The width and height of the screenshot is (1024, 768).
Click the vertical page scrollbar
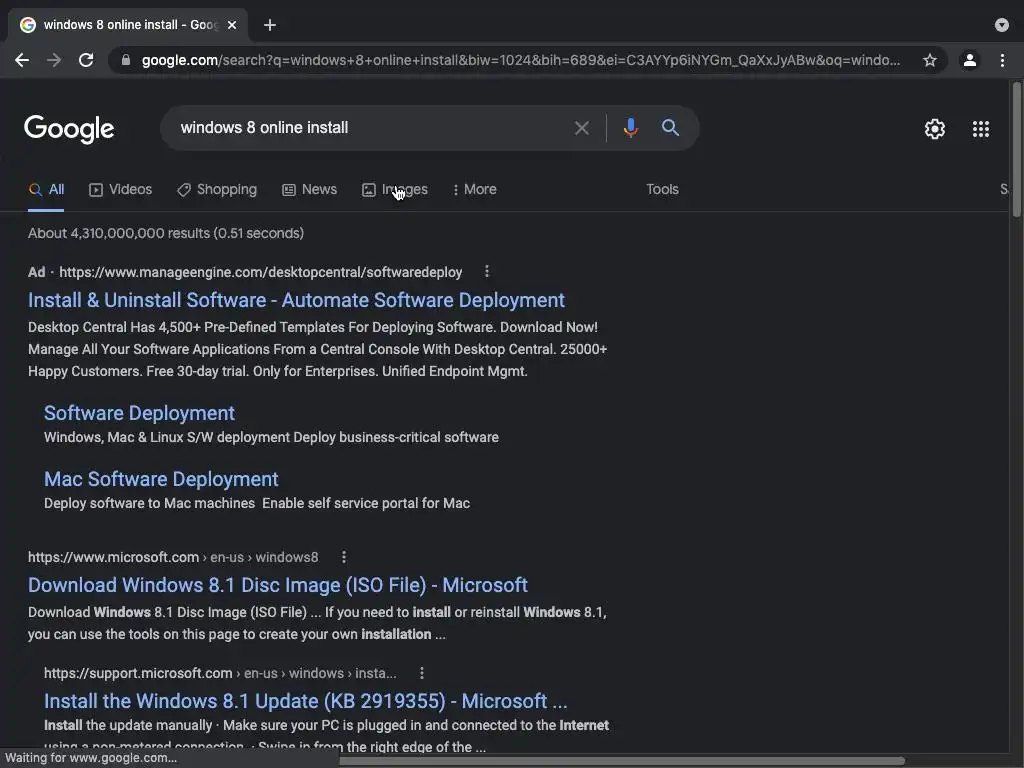click(x=1016, y=150)
